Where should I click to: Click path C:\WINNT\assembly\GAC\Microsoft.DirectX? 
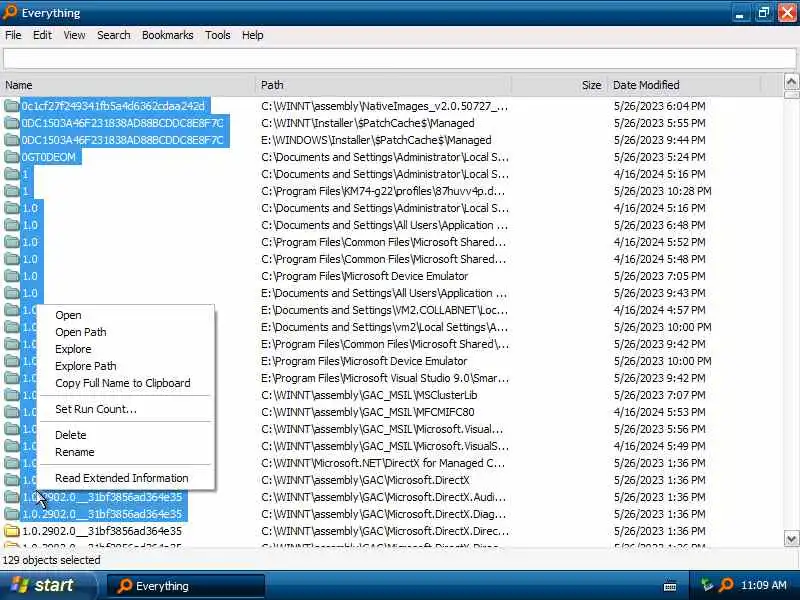[x=365, y=480]
